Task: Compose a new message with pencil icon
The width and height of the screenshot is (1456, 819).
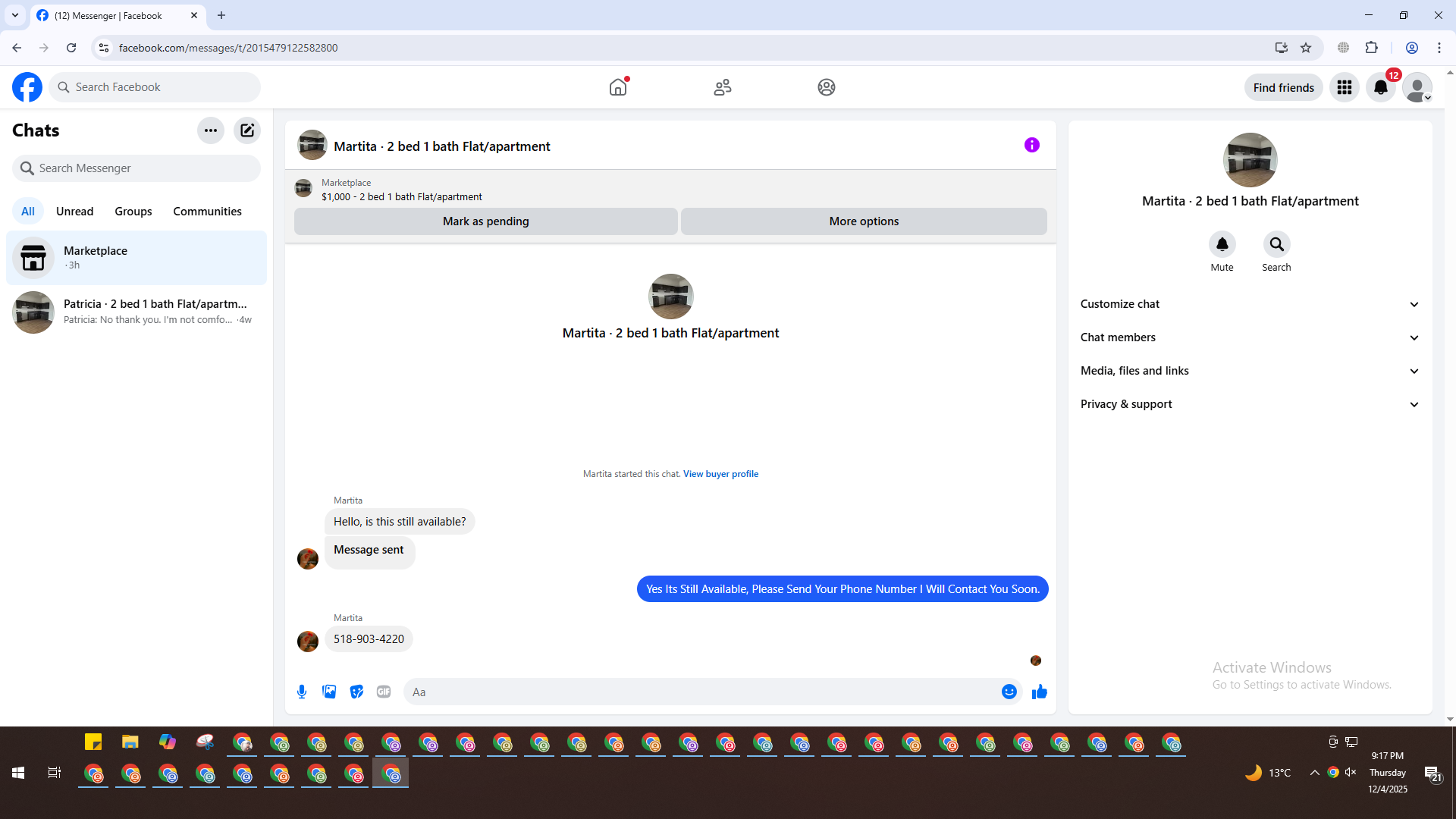Action: pos(247,130)
